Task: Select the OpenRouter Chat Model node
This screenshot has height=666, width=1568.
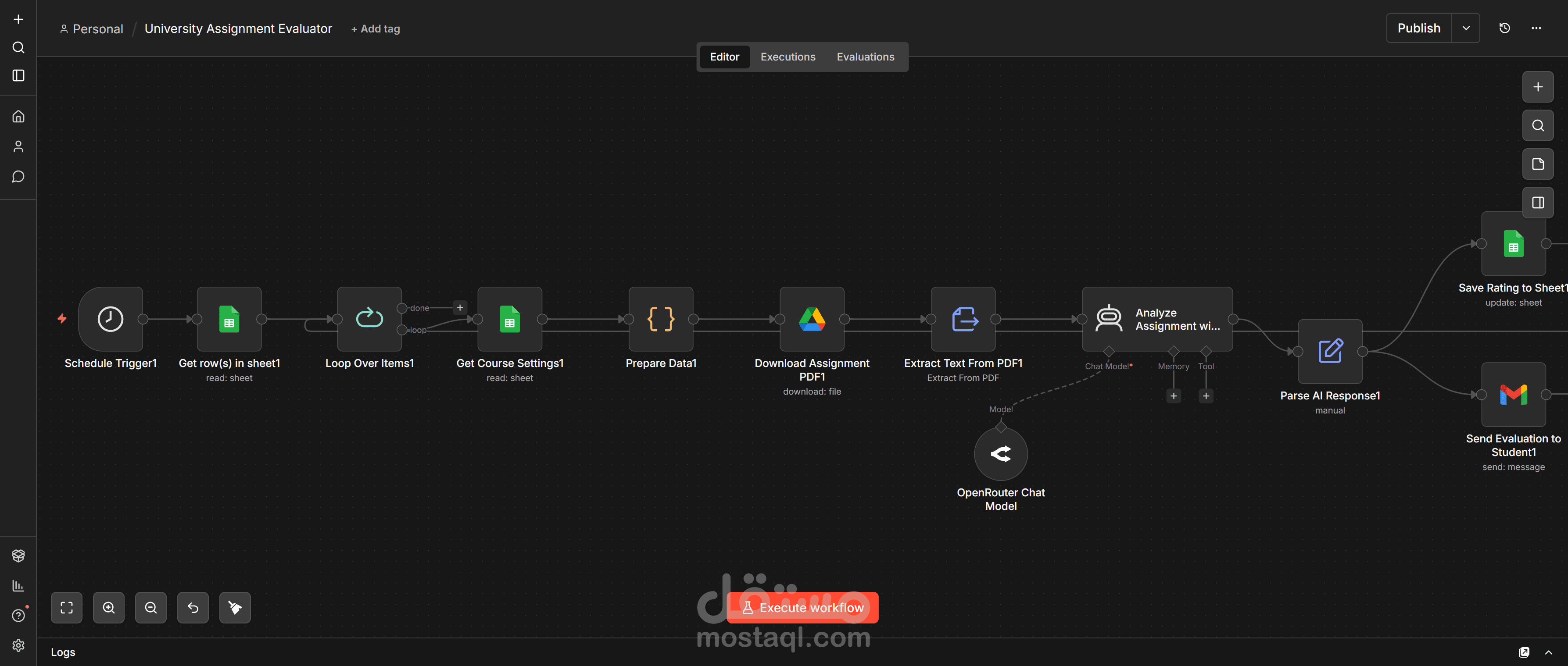Action: click(x=1001, y=454)
